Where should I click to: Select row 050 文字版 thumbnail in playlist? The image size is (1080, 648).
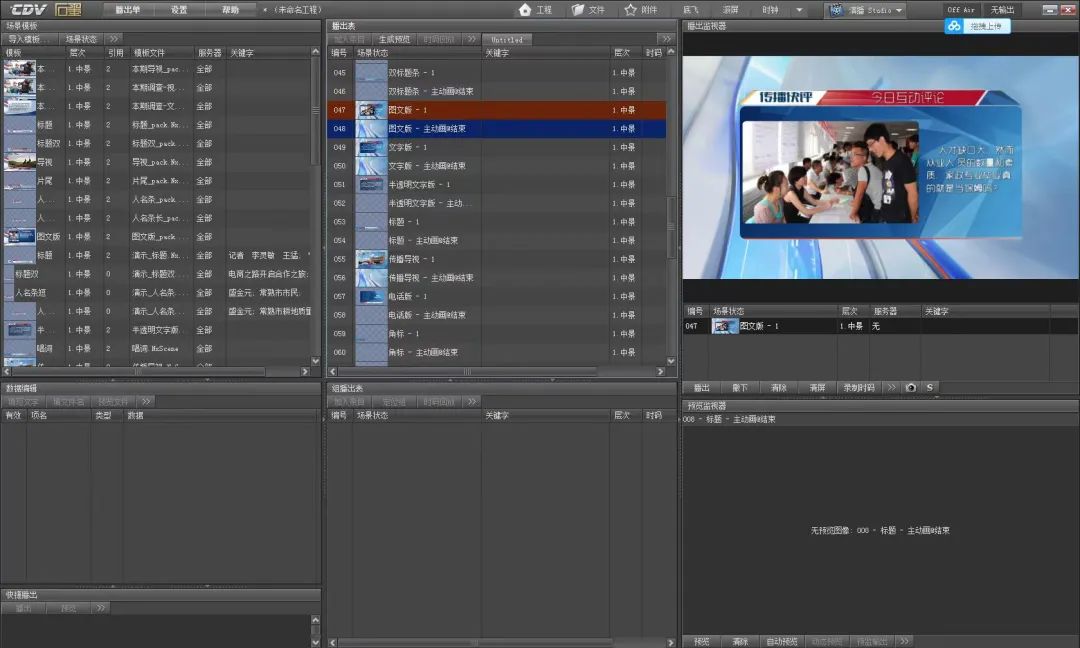(372, 166)
